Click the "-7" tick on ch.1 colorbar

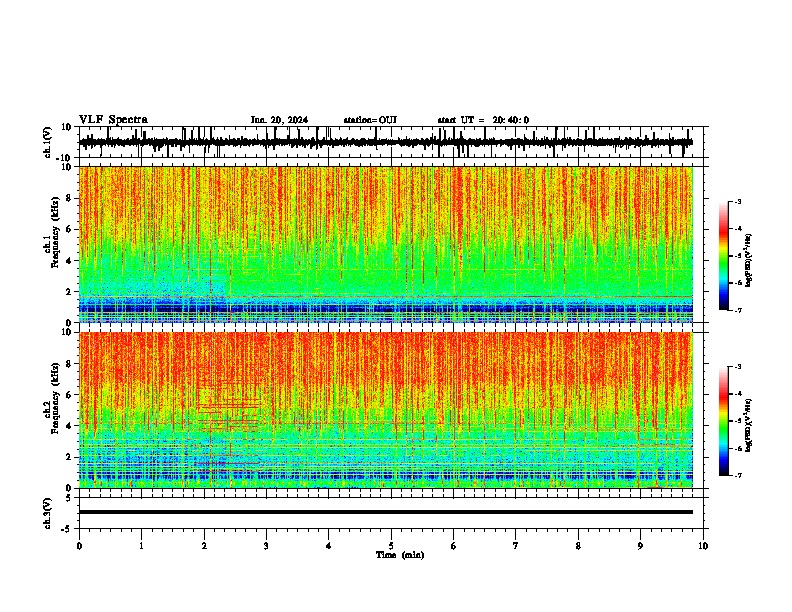pyautogui.click(x=737, y=311)
